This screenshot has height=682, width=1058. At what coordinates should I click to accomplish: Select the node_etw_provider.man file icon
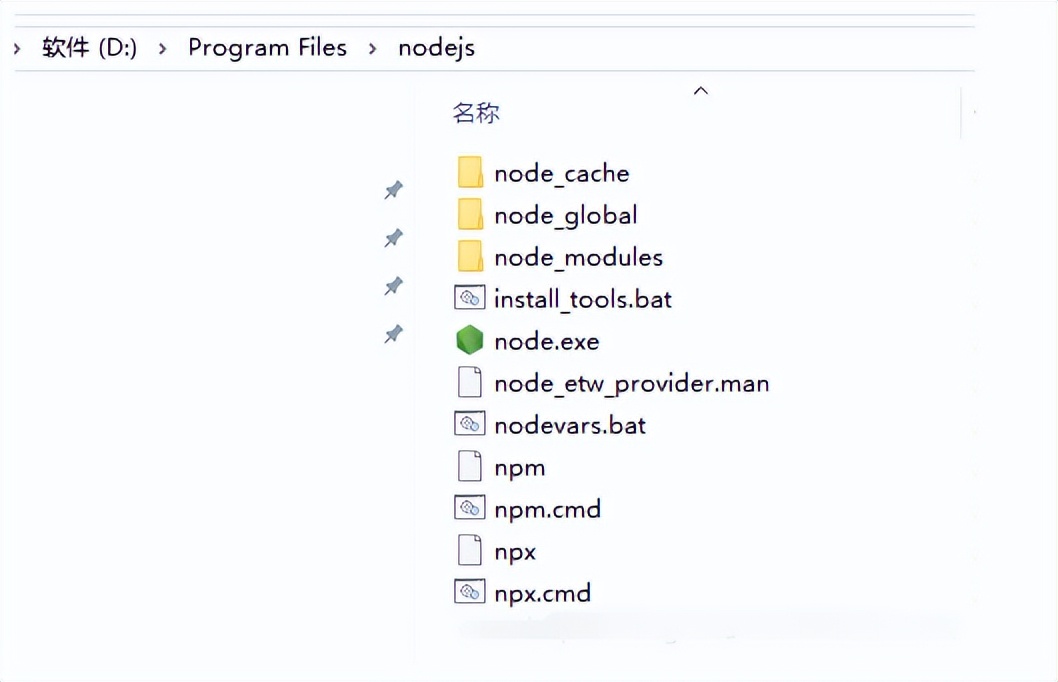[x=470, y=382]
